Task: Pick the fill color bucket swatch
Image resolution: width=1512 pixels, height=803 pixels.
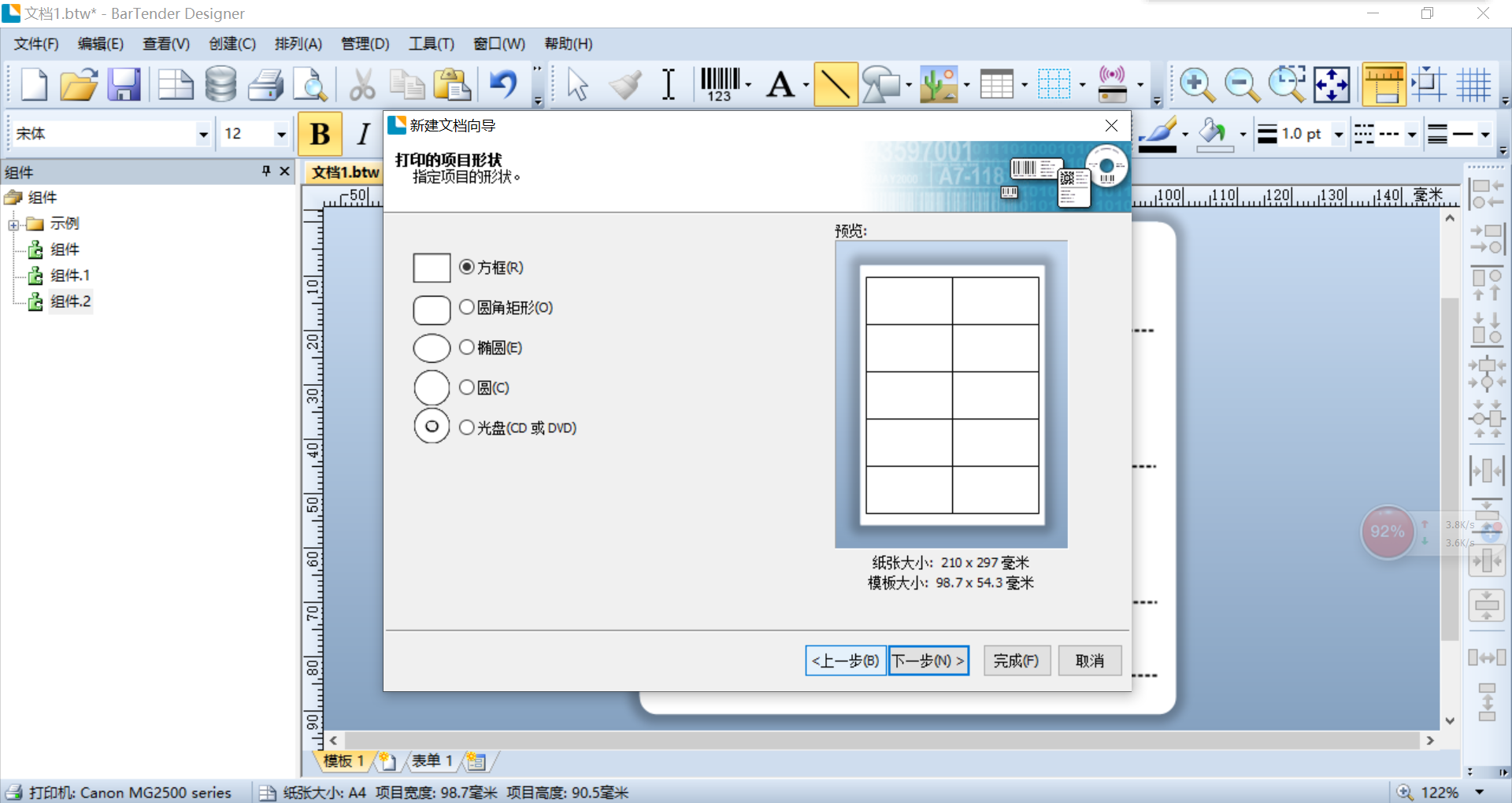Action: coord(1214,135)
